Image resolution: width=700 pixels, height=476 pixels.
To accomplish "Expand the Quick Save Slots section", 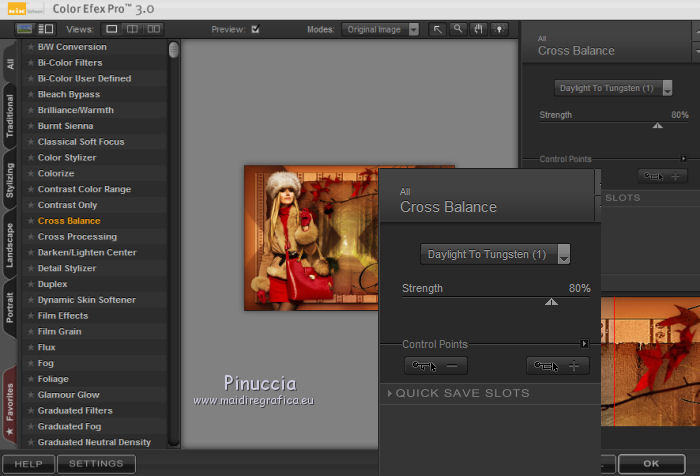I will pyautogui.click(x=459, y=393).
